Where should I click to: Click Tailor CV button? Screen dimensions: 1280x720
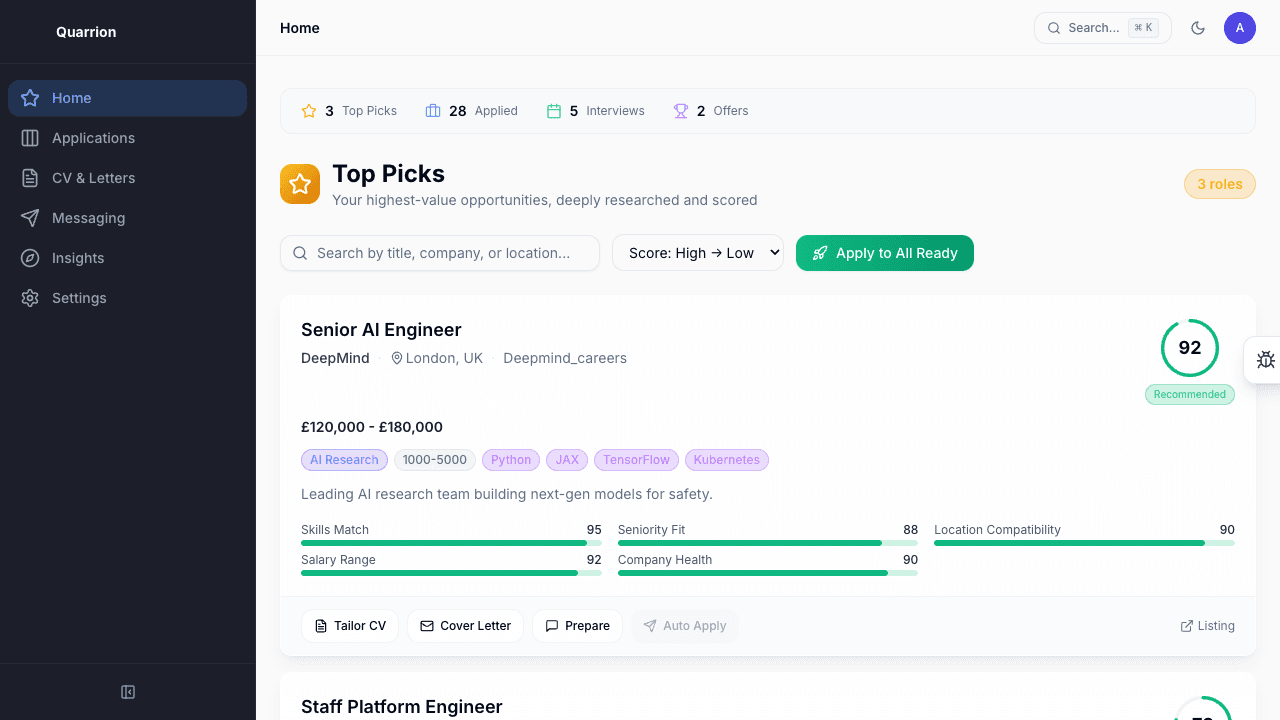350,626
